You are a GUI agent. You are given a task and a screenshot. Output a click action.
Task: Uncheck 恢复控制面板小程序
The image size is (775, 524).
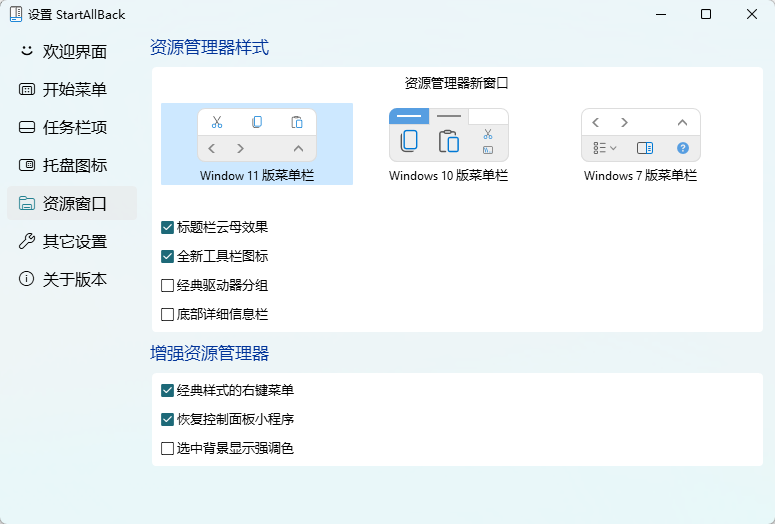tap(168, 420)
